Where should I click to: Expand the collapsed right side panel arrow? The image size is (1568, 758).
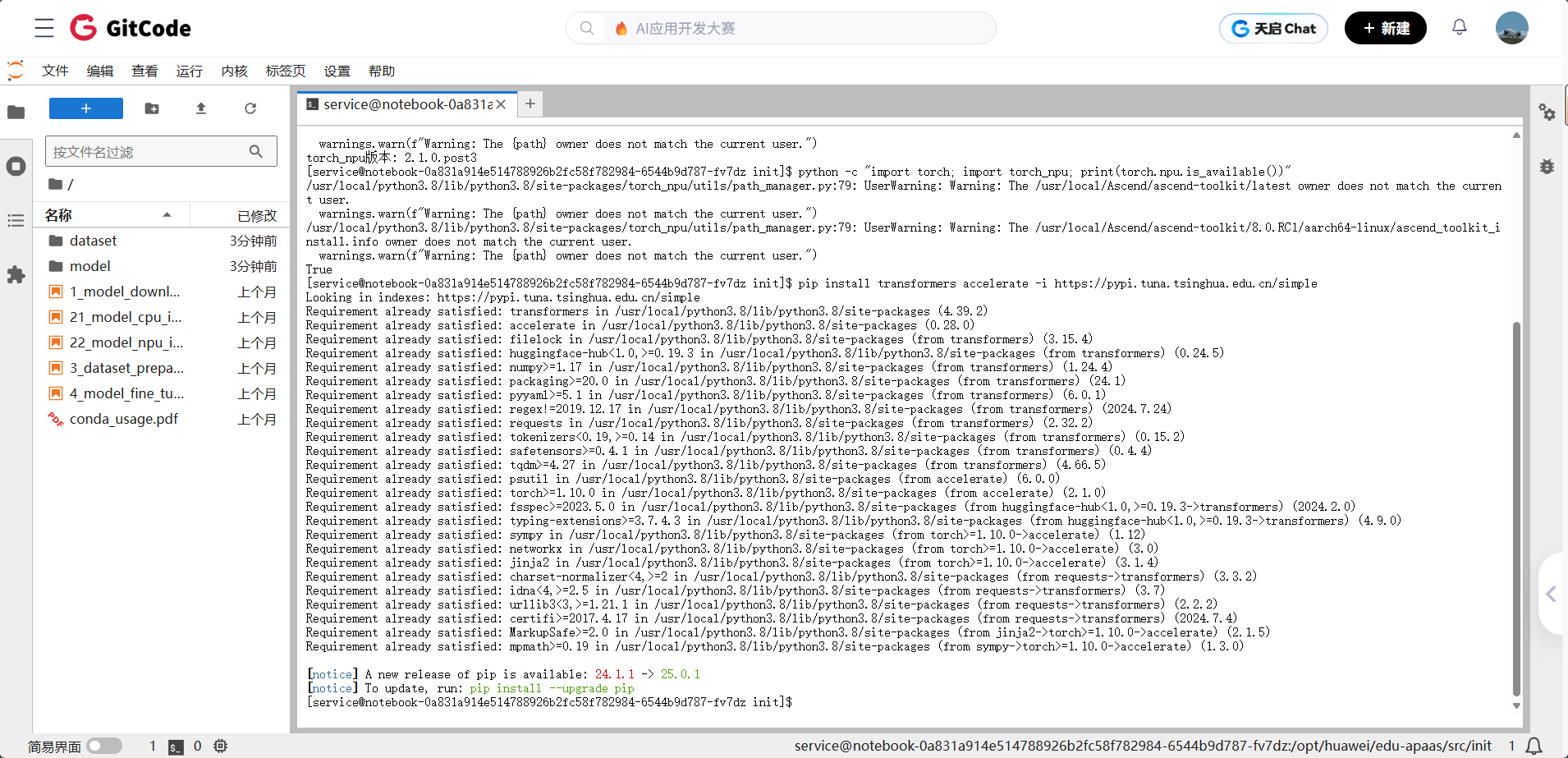click(1551, 594)
